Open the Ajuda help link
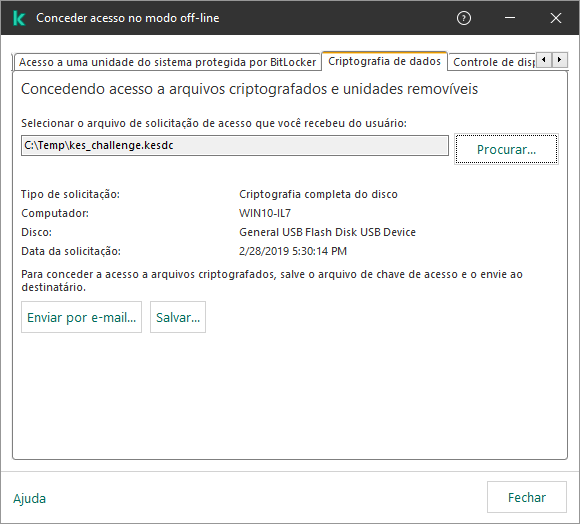580x524 pixels. pos(30,498)
